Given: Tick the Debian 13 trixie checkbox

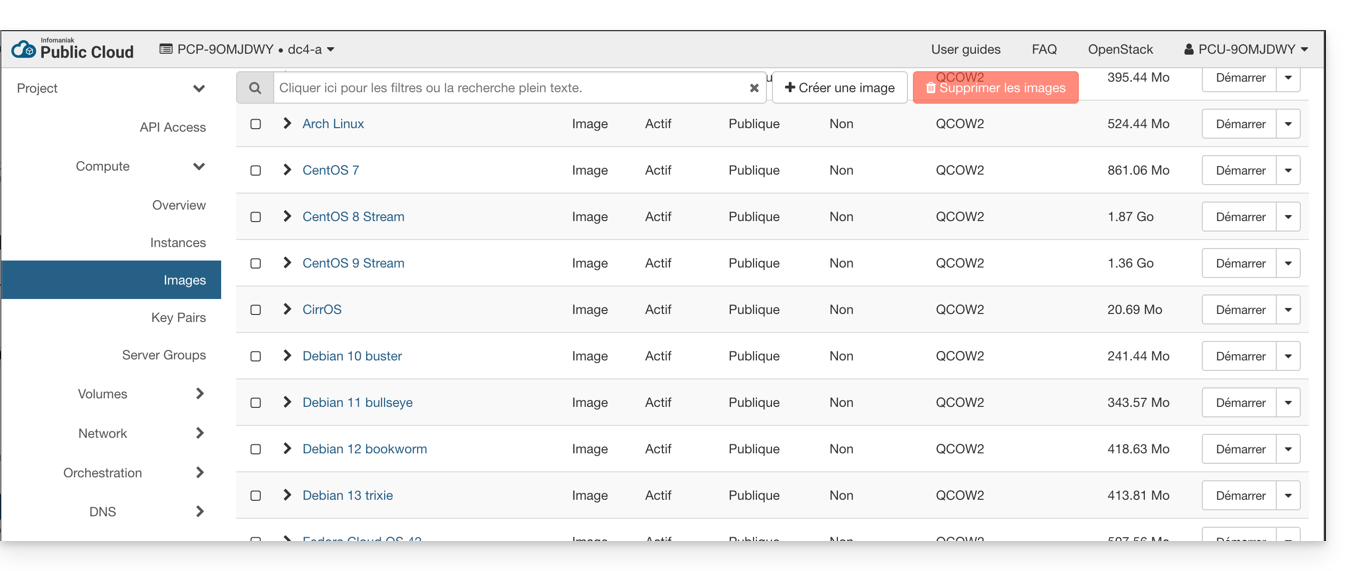Looking at the screenshot, I should 256,496.
